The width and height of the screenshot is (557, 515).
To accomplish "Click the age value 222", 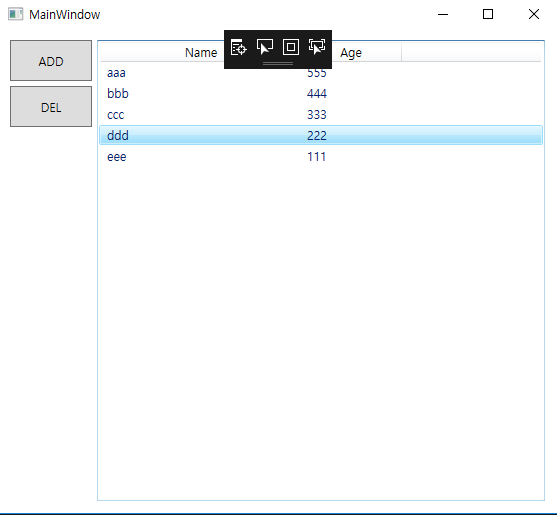I will pyautogui.click(x=317, y=136).
